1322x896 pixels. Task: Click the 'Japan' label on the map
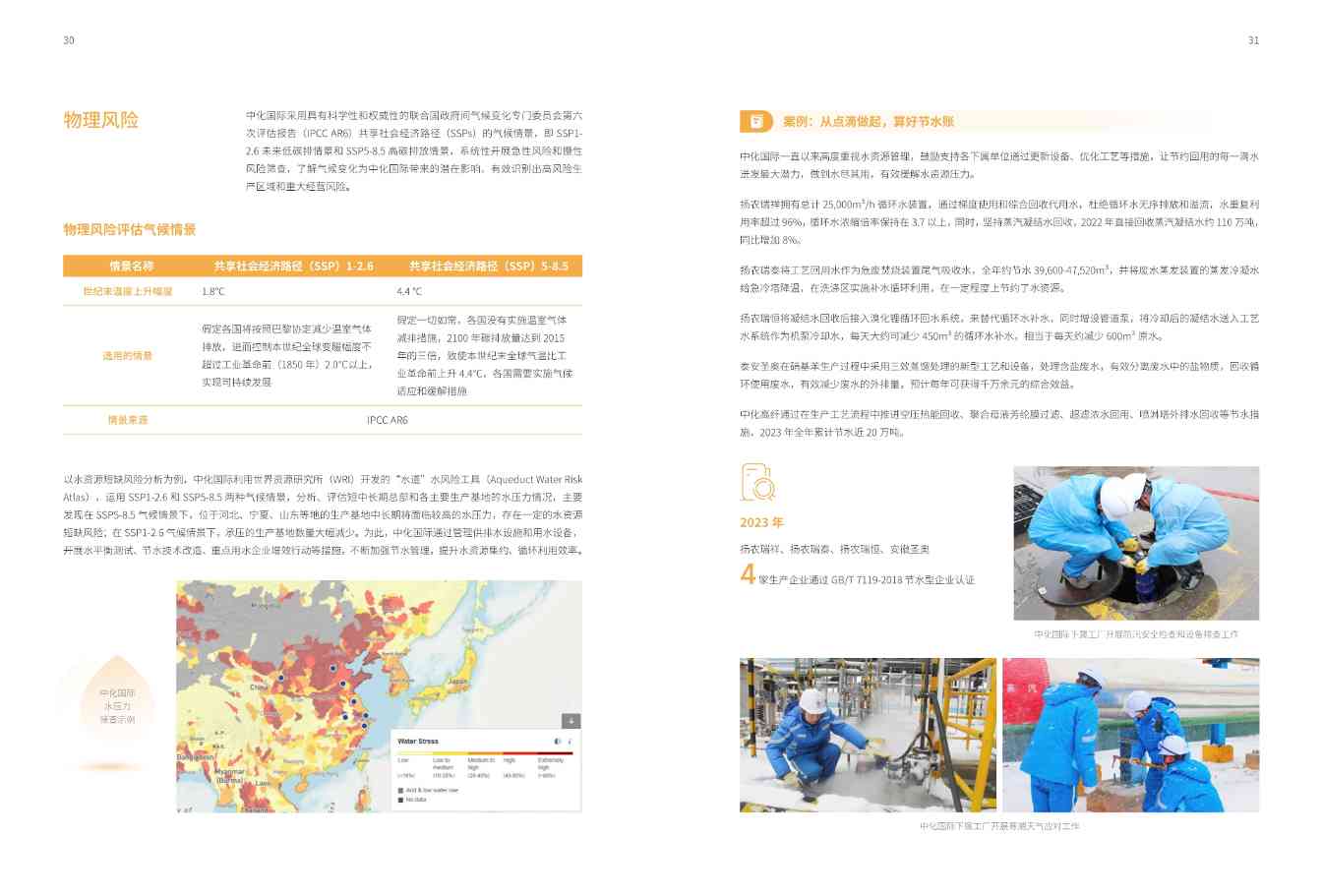point(457,681)
